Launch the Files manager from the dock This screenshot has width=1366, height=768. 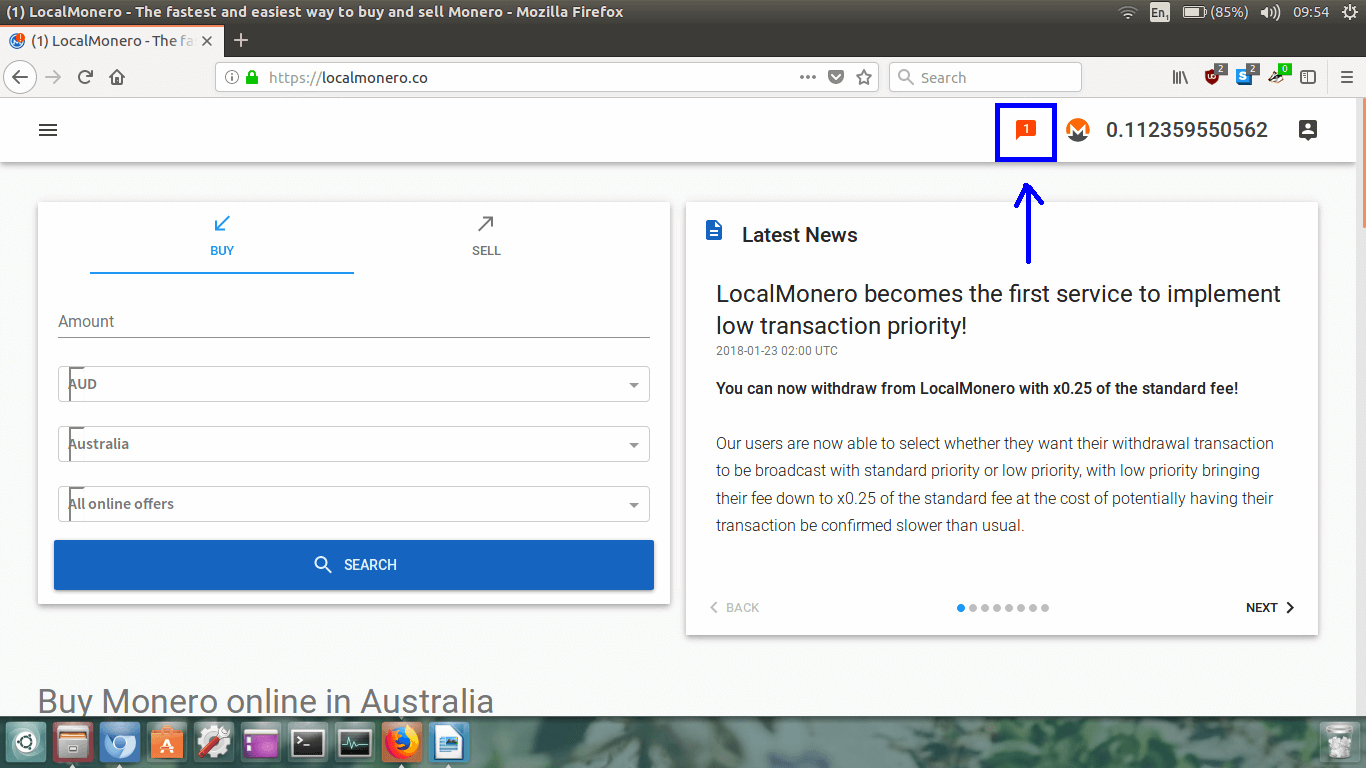pyautogui.click(x=73, y=743)
